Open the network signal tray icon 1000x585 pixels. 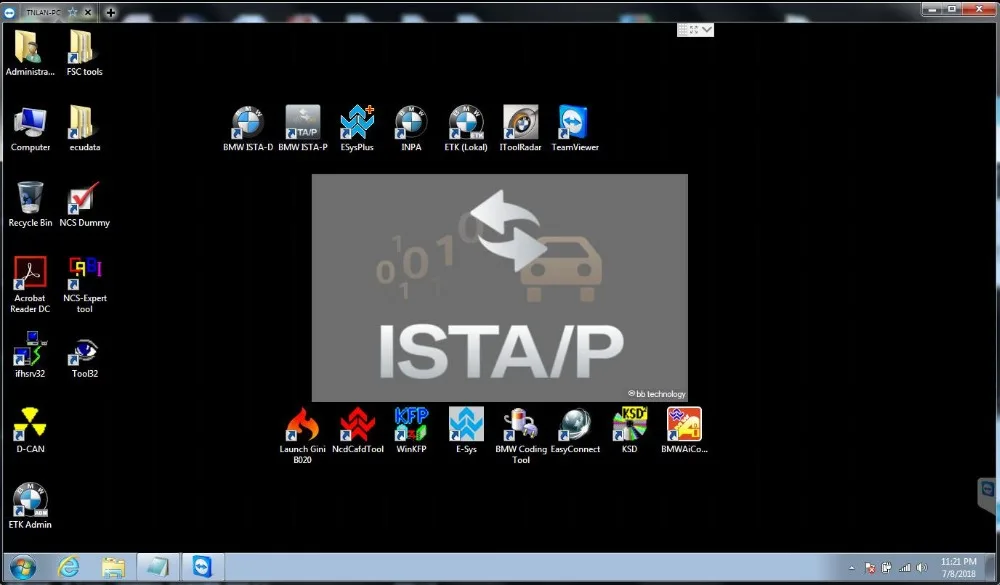pos(904,568)
